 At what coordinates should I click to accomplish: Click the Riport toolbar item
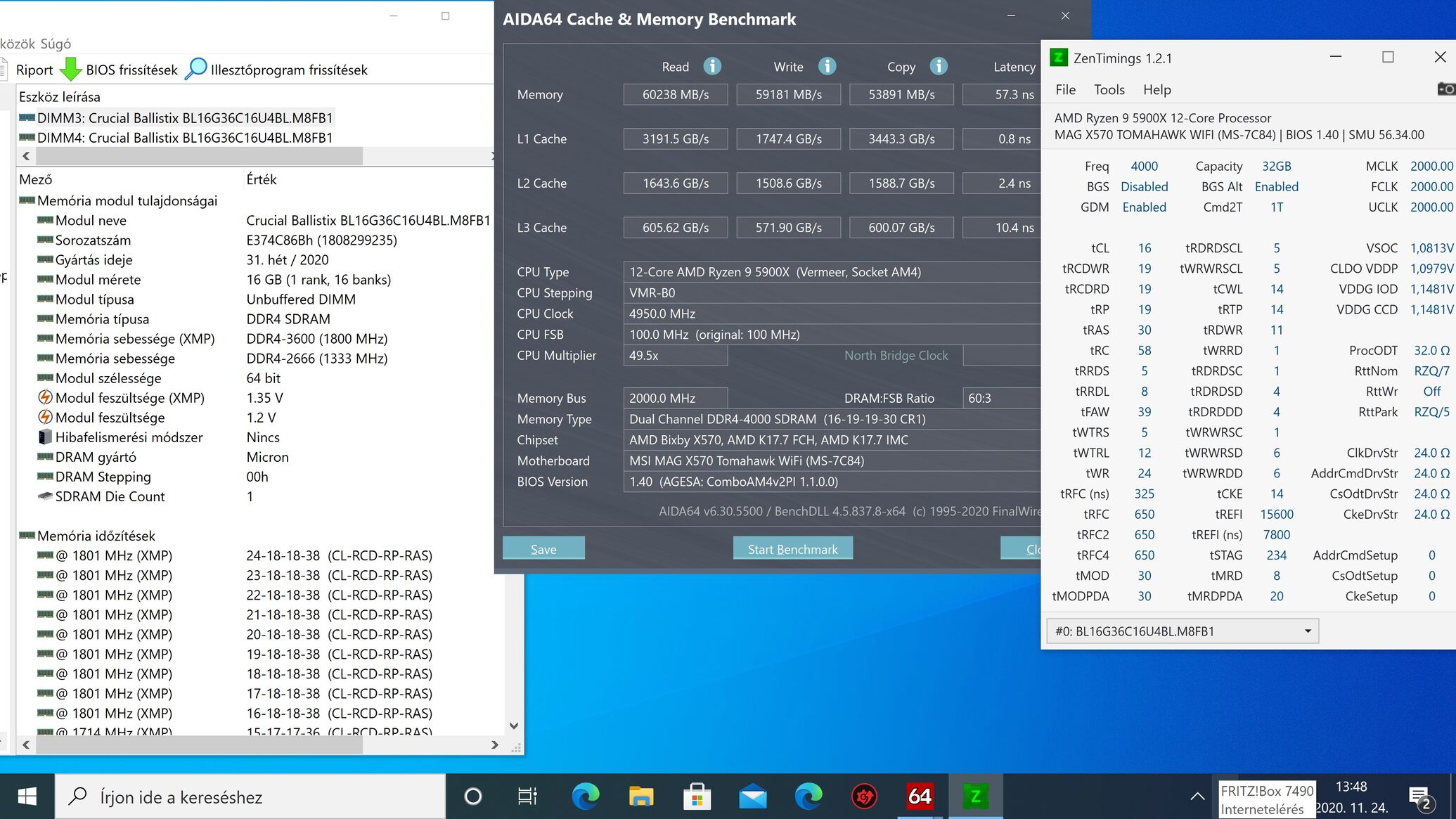point(34,70)
